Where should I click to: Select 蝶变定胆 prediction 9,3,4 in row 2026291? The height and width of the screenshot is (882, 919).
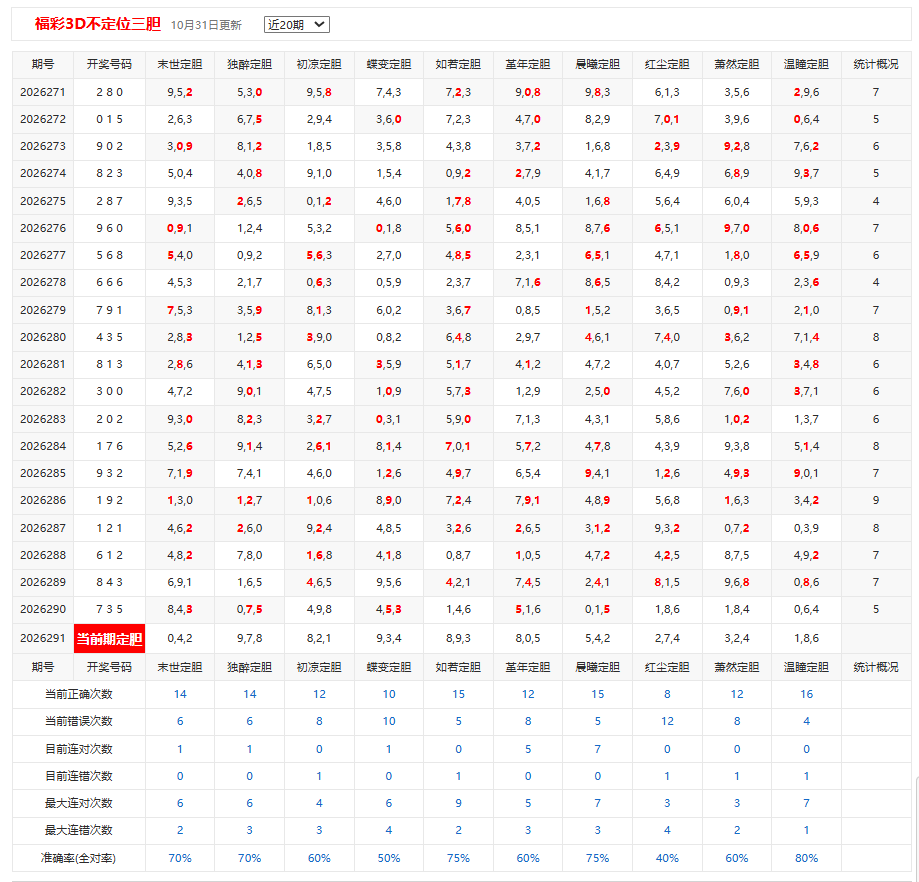click(389, 638)
